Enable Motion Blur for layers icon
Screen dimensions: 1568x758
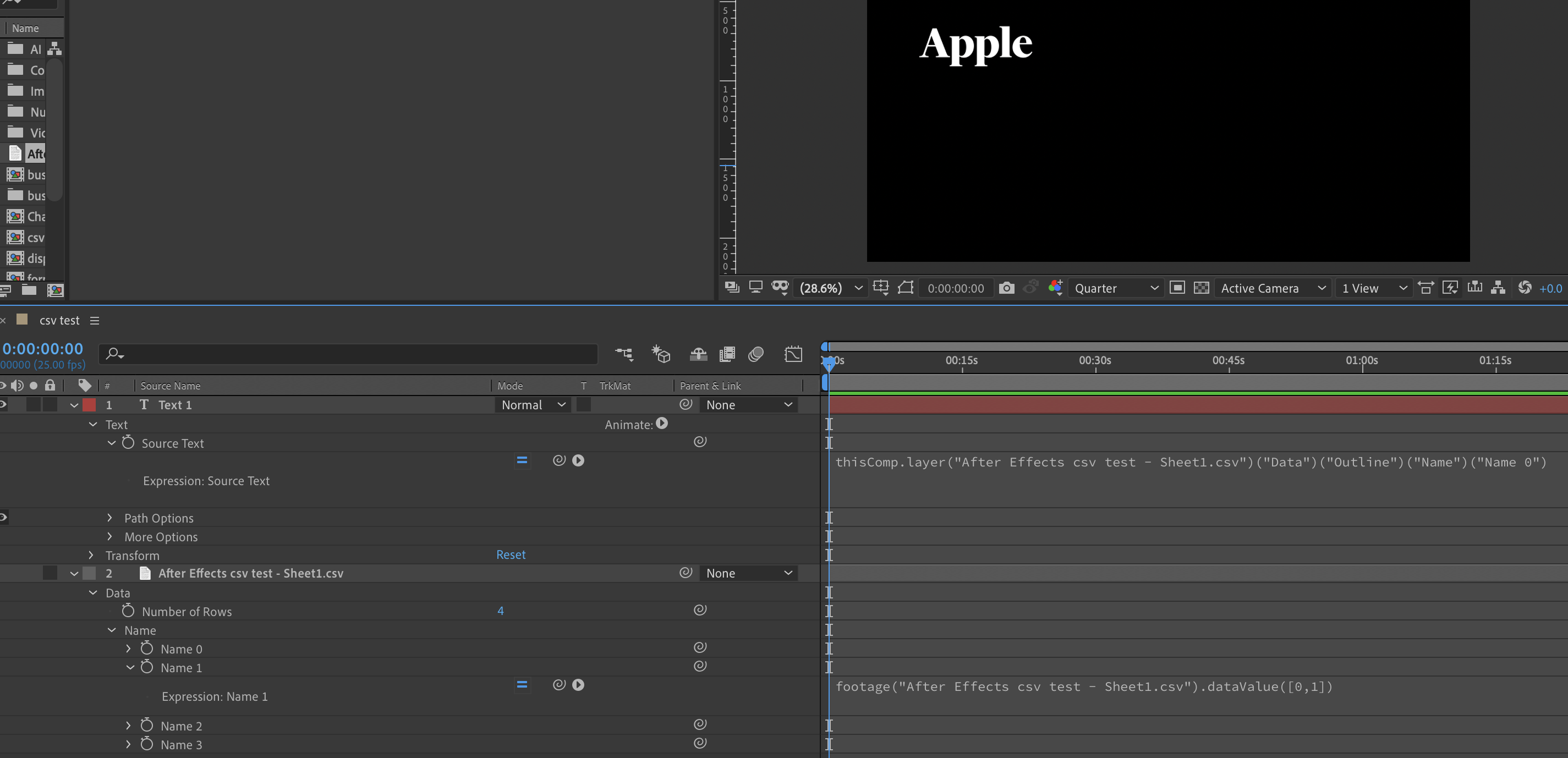[x=756, y=354]
